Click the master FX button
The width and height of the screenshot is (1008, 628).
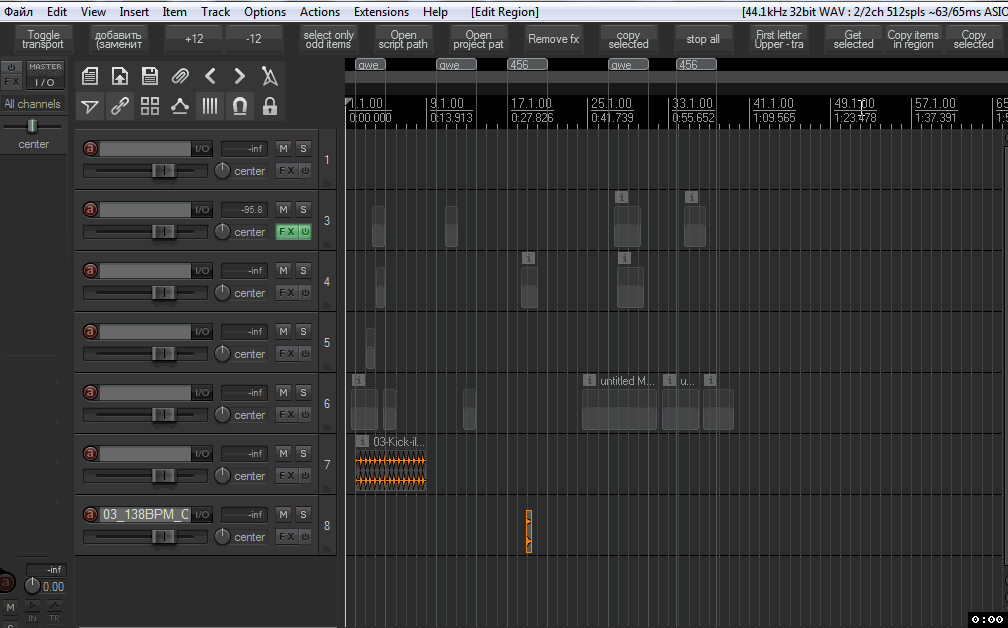pos(12,82)
